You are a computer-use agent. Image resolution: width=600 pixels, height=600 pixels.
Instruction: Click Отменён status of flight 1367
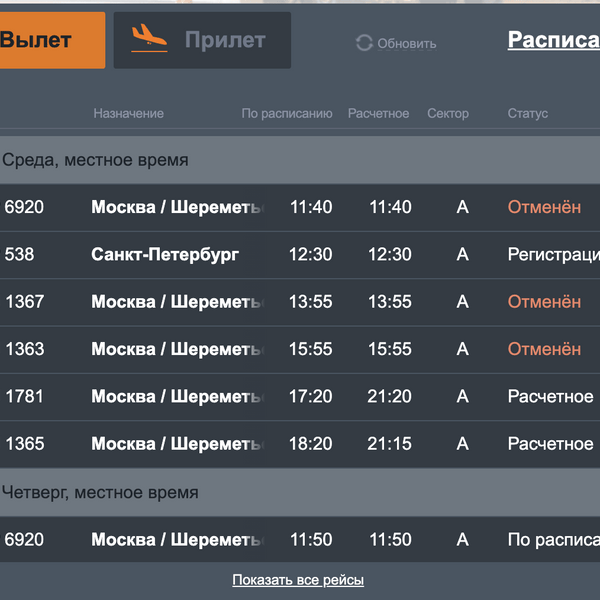pos(544,302)
